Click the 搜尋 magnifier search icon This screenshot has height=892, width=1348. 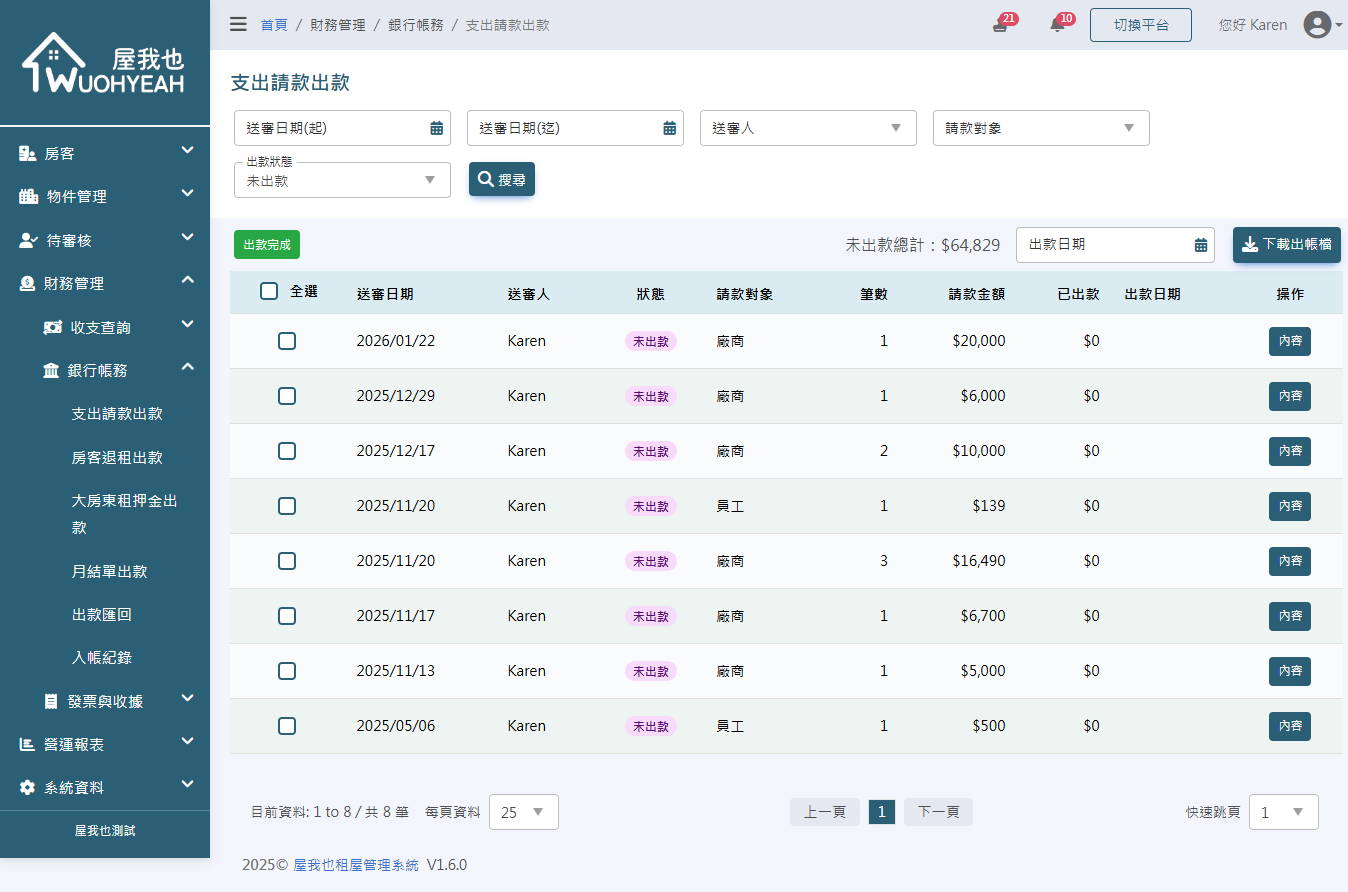pos(486,179)
